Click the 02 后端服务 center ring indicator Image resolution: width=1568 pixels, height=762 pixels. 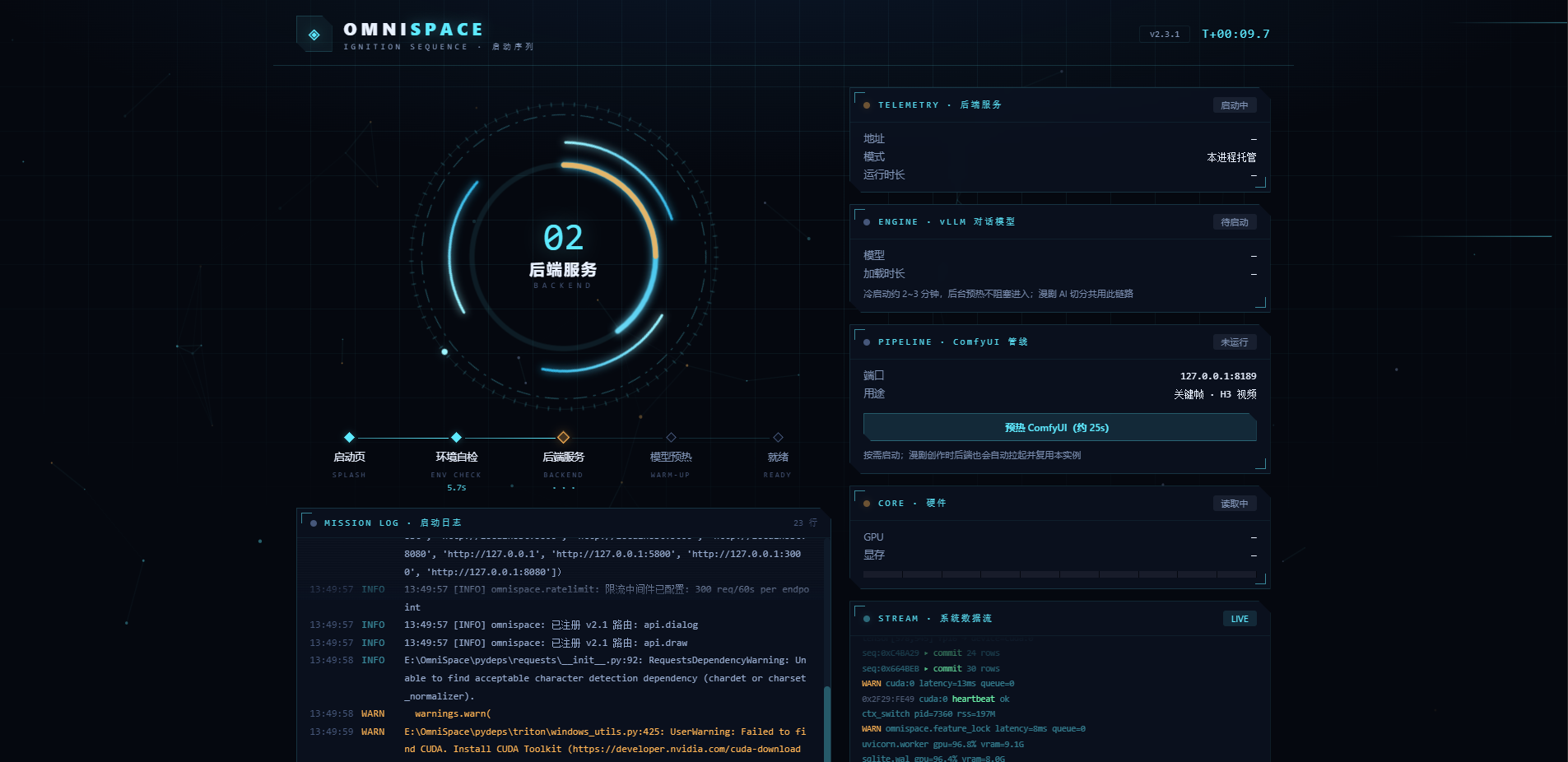(x=563, y=255)
